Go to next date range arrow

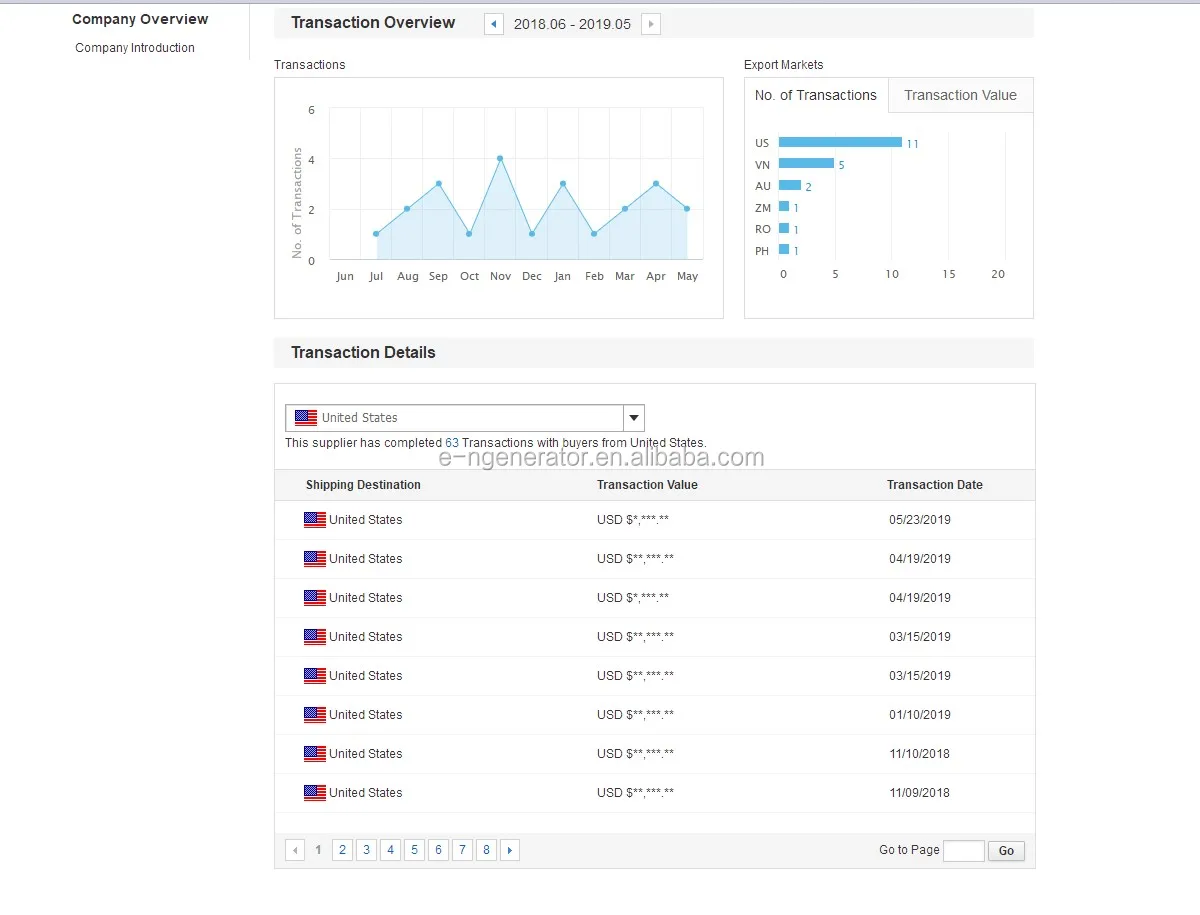pos(651,24)
